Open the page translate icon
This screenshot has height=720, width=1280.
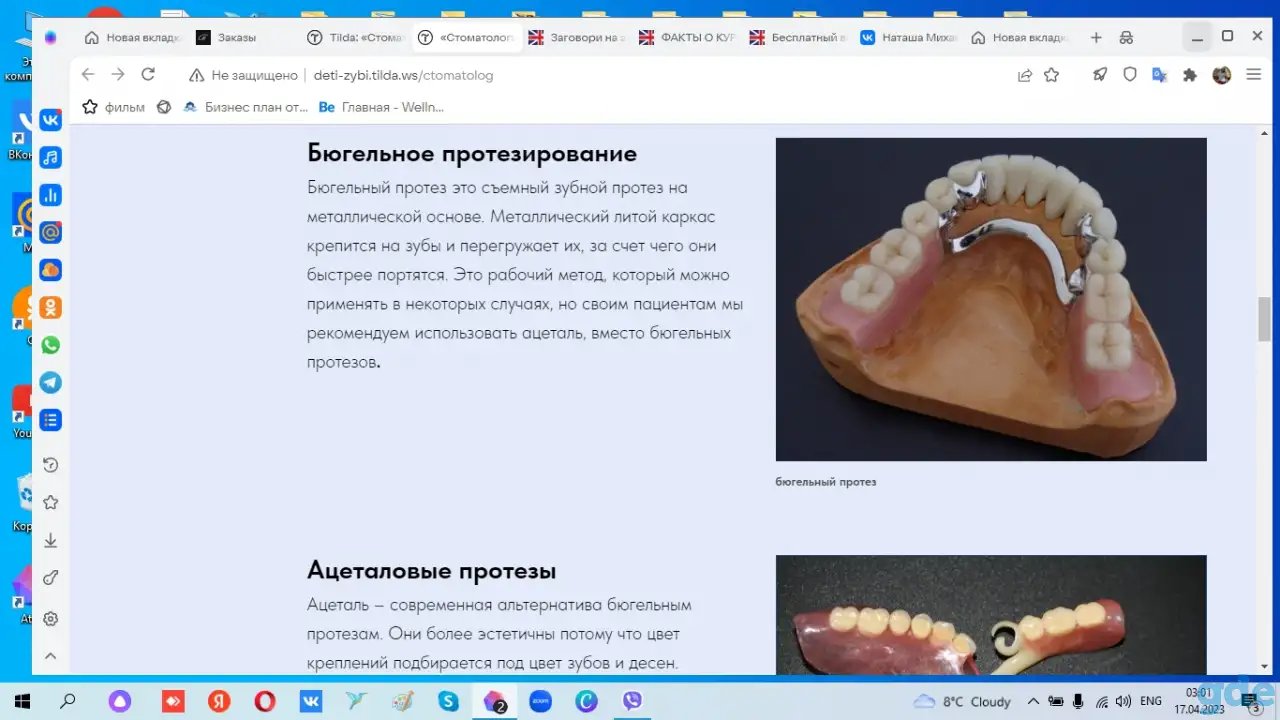pos(1160,75)
